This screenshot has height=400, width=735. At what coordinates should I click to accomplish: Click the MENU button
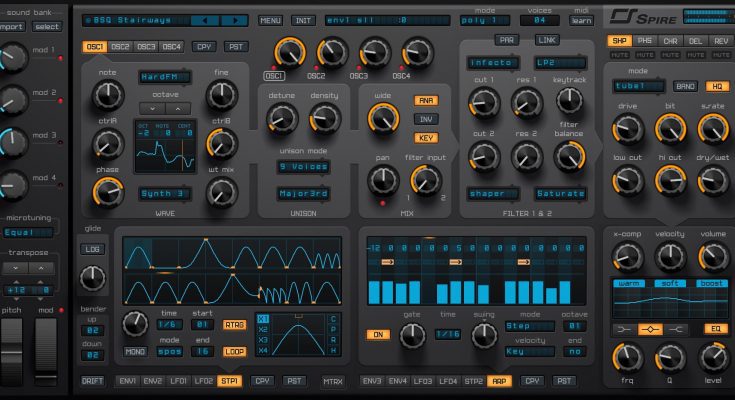[x=270, y=20]
